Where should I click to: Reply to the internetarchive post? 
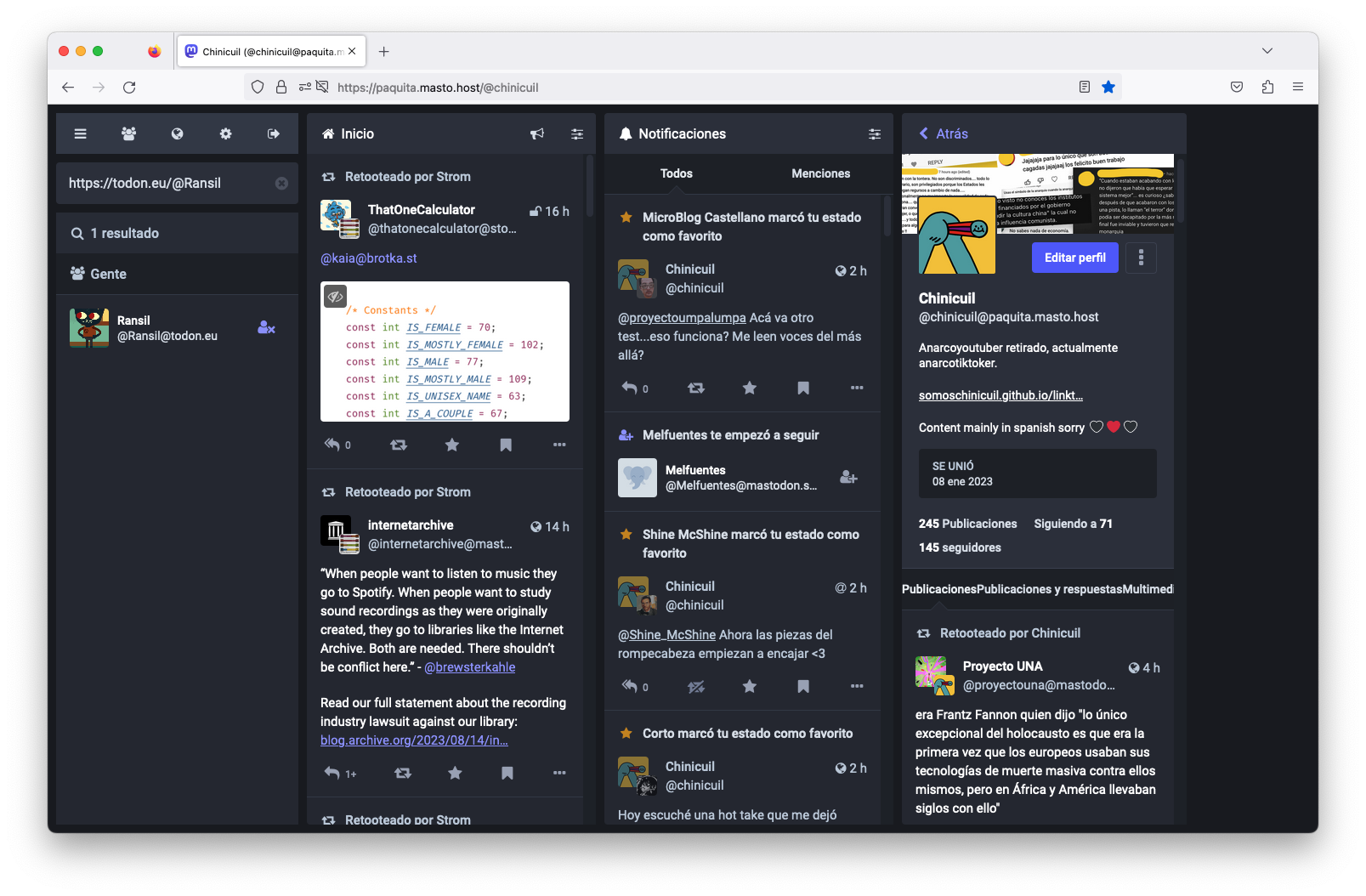click(332, 773)
